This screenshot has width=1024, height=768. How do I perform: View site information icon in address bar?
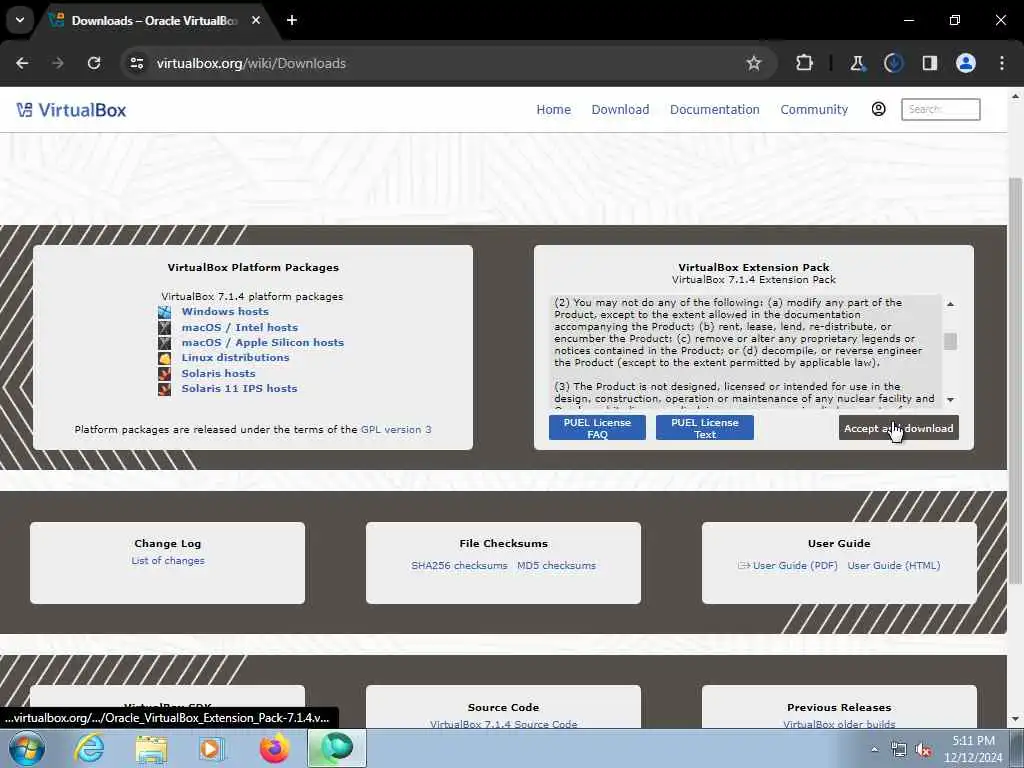click(137, 63)
